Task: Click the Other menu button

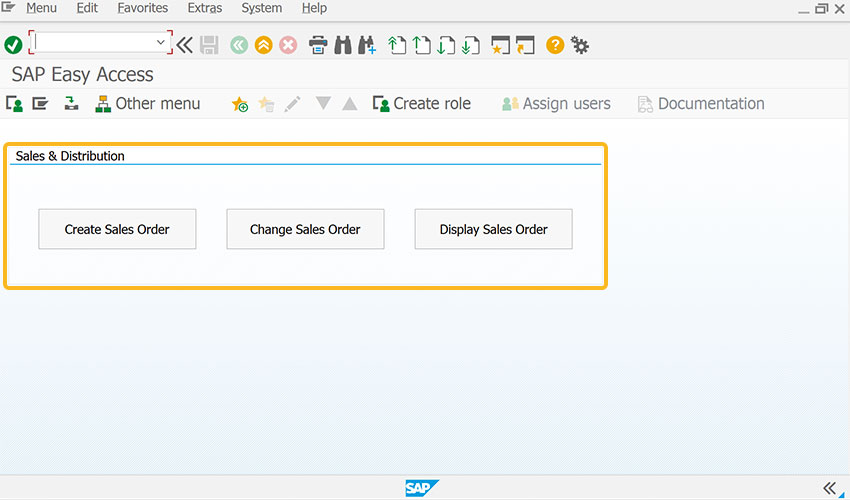Action: (147, 104)
